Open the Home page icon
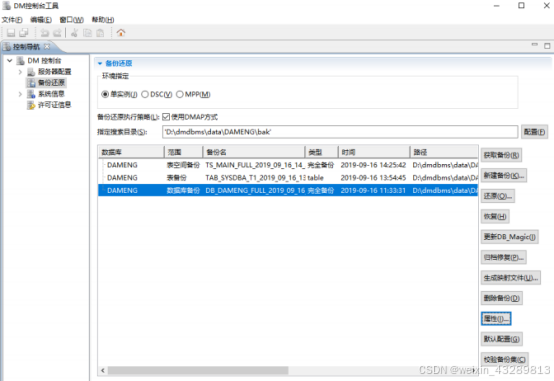This screenshot has height=381, width=554. (x=121, y=33)
